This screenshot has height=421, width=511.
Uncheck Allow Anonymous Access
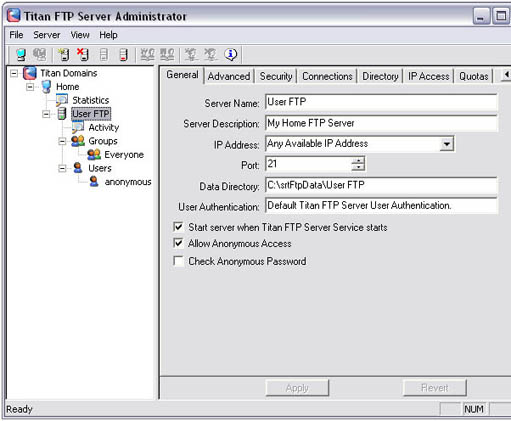[x=178, y=243]
